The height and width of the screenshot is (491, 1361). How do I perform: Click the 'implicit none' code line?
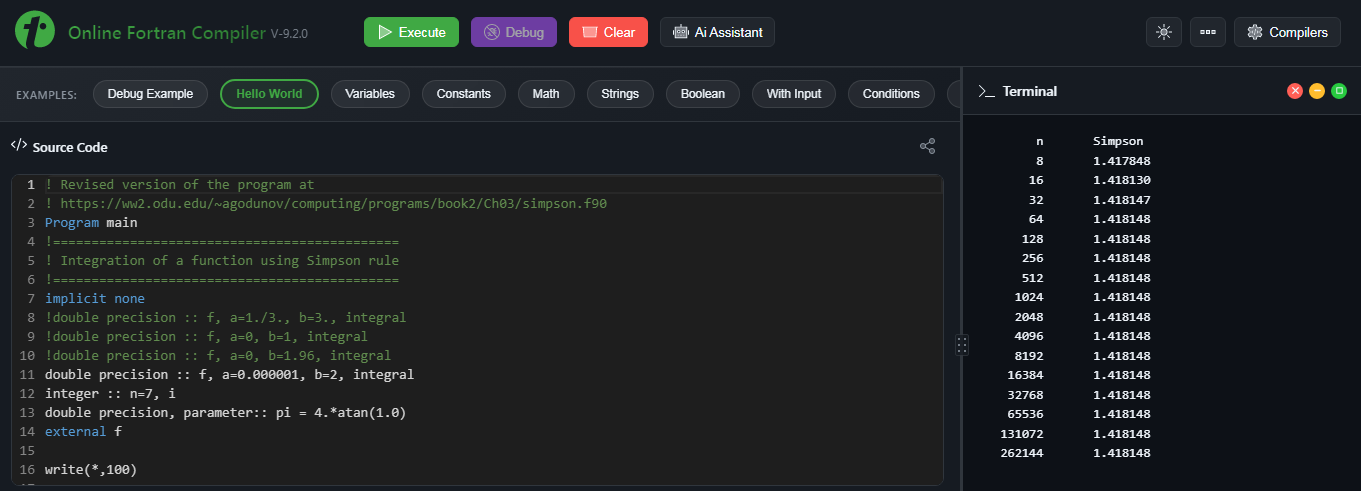tap(95, 298)
